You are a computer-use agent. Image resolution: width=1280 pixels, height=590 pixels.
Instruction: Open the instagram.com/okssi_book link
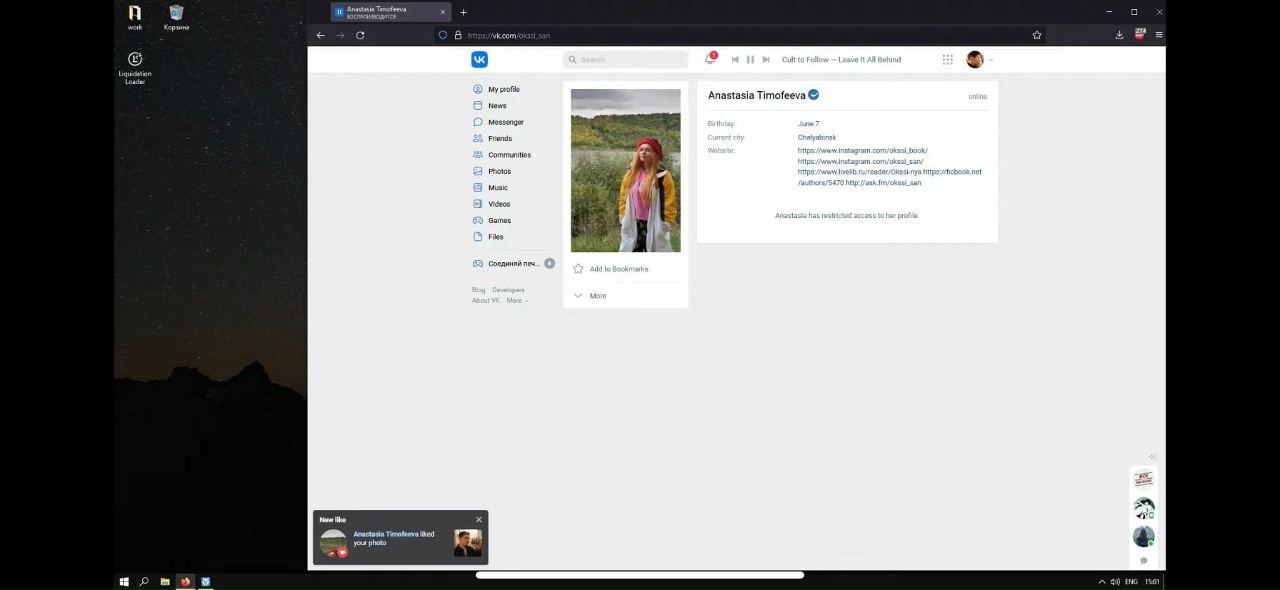862,151
